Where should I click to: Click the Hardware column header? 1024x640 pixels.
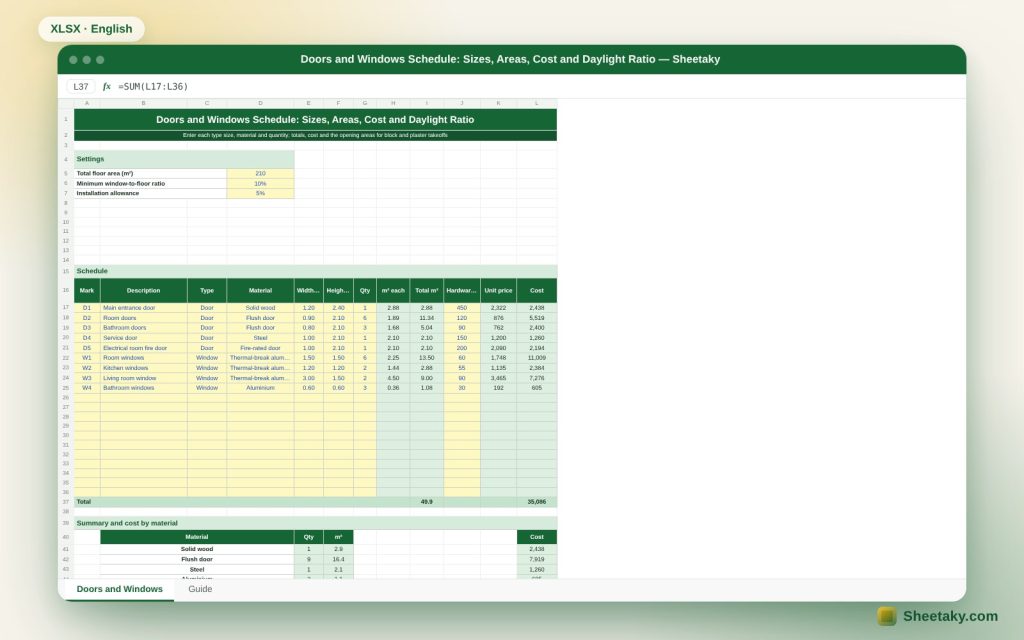click(x=462, y=291)
